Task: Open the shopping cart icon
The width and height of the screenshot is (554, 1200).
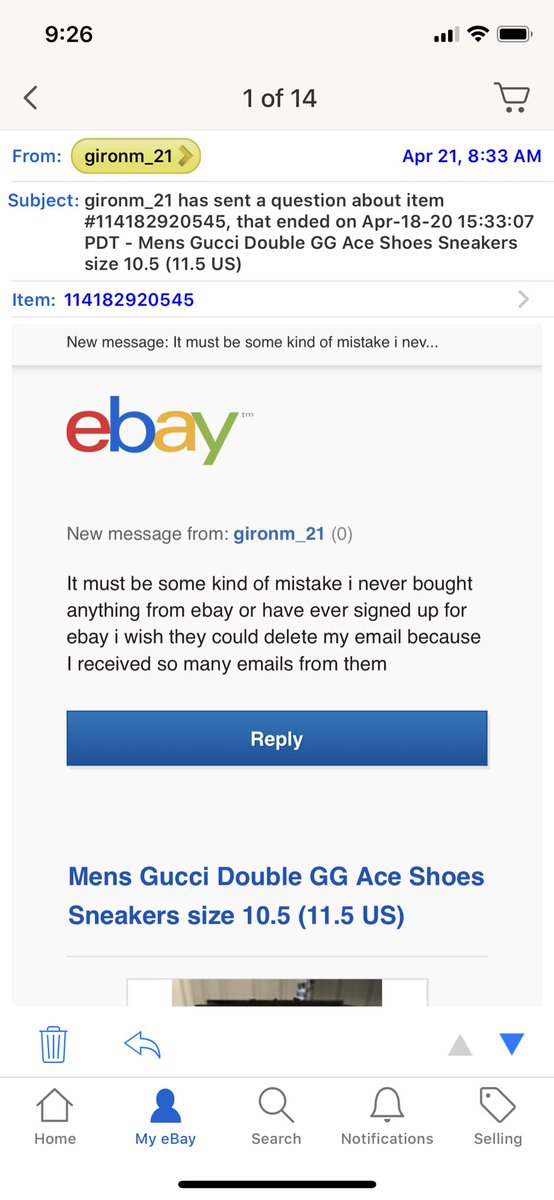Action: coord(512,97)
